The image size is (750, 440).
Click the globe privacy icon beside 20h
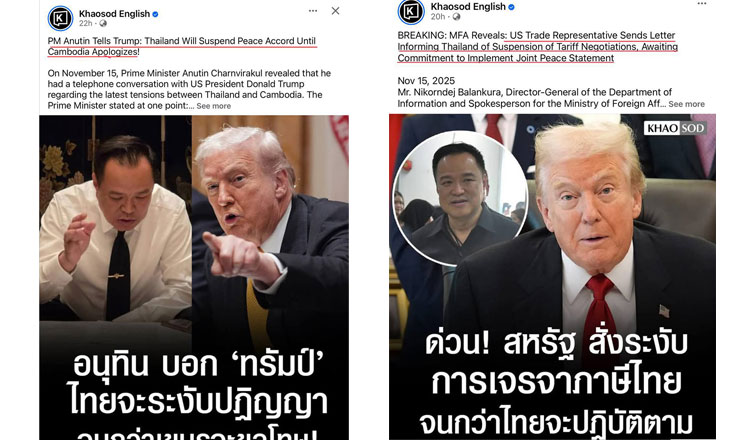click(456, 17)
